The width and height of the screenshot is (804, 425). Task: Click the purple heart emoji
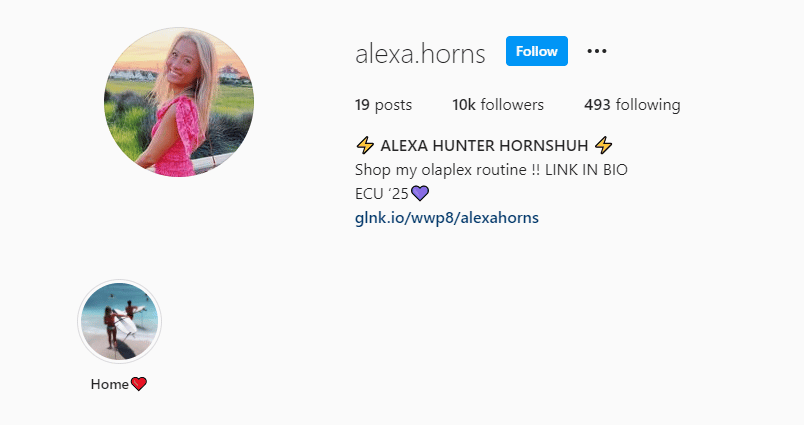click(x=420, y=193)
